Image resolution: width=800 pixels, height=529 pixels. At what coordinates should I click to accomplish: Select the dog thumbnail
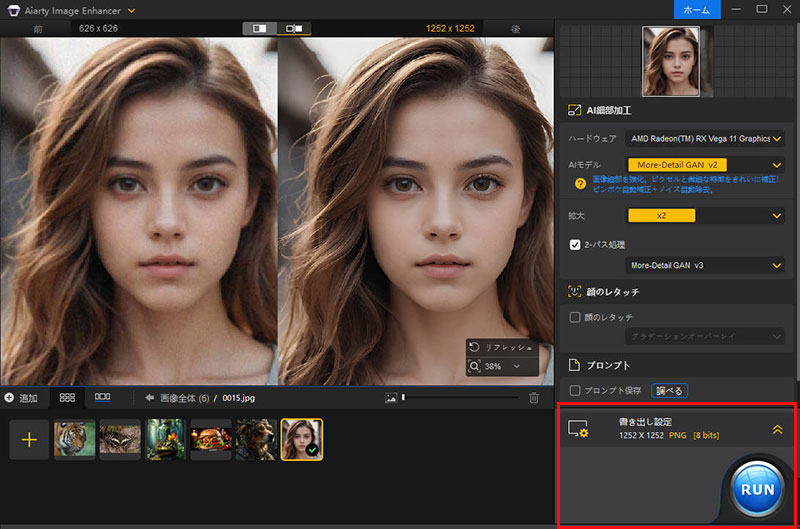coord(256,439)
